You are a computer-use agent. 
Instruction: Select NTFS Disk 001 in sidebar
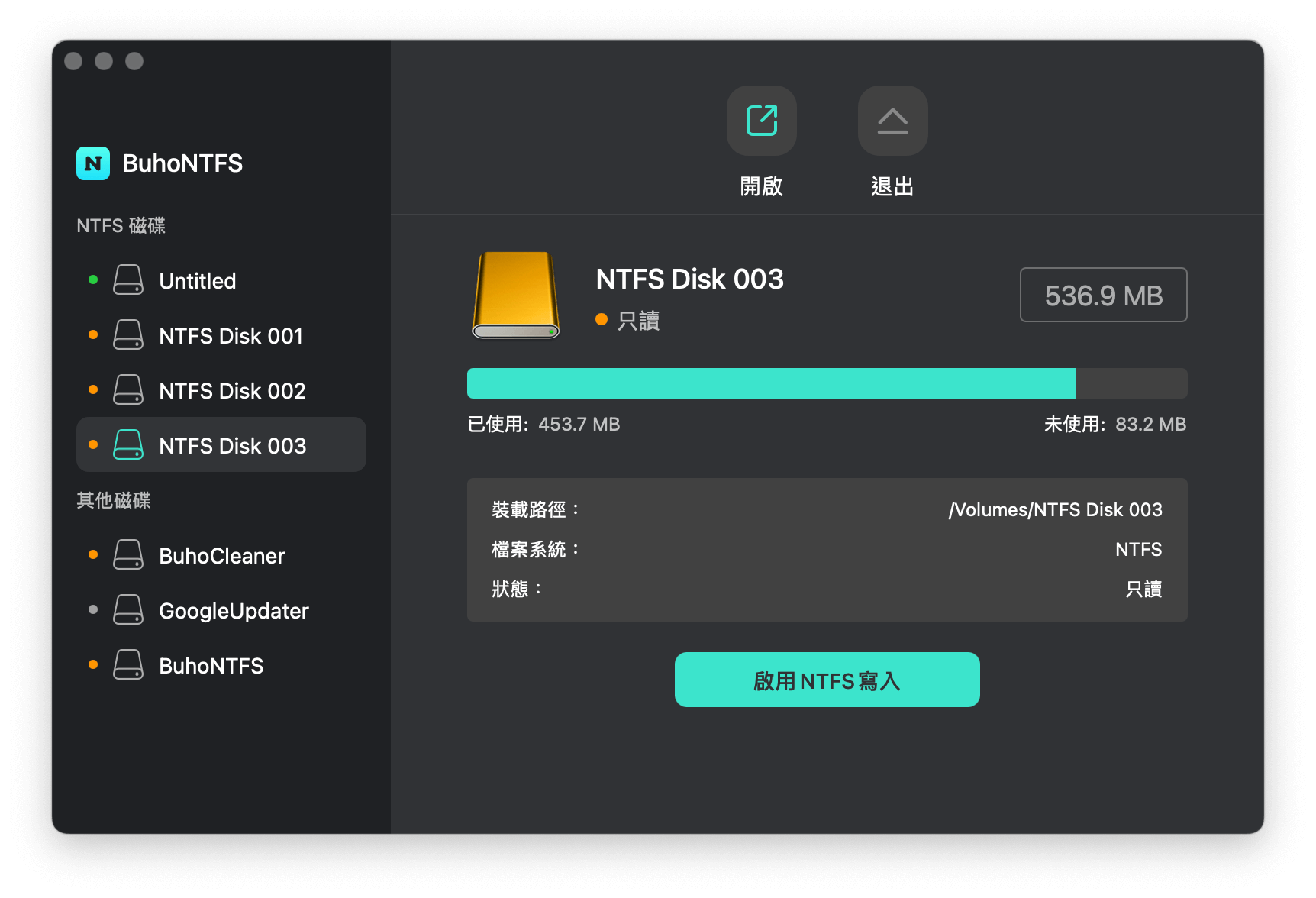(x=221, y=335)
